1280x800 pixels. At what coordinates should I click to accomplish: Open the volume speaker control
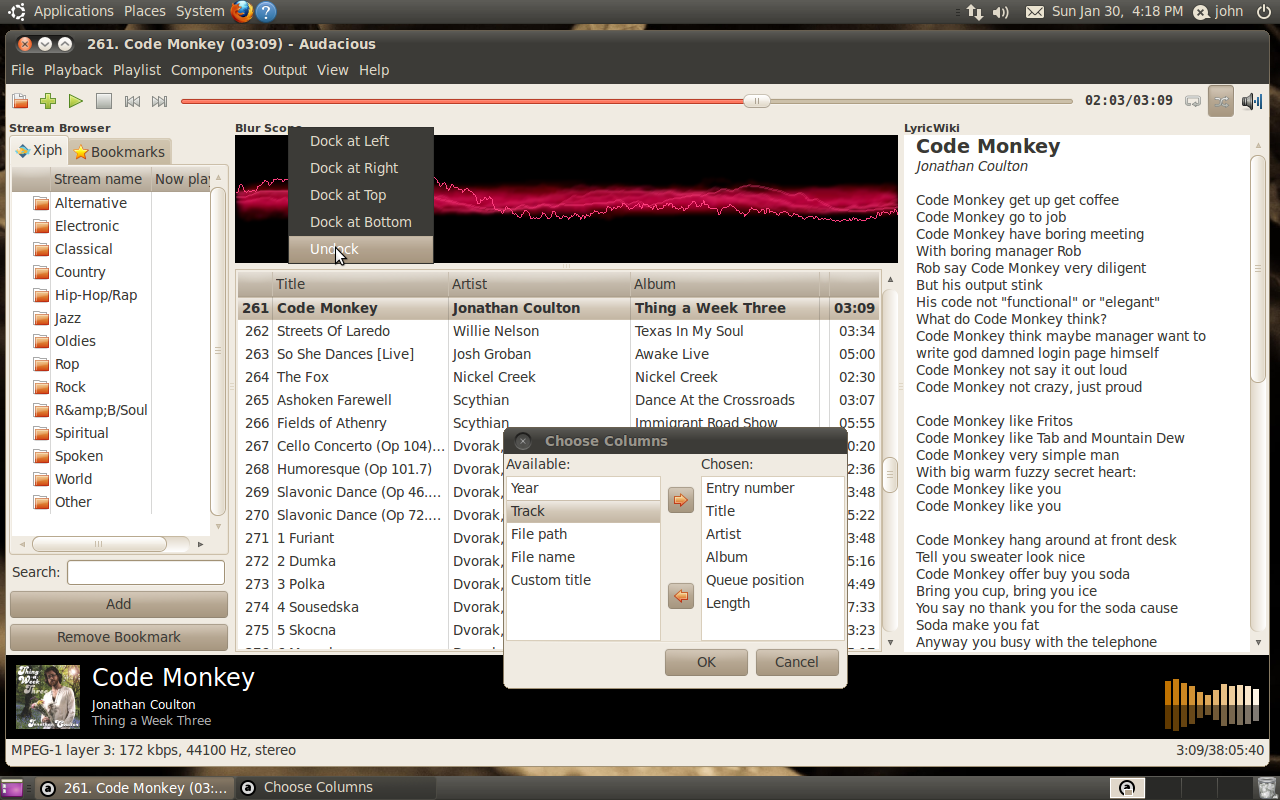tap(1251, 101)
